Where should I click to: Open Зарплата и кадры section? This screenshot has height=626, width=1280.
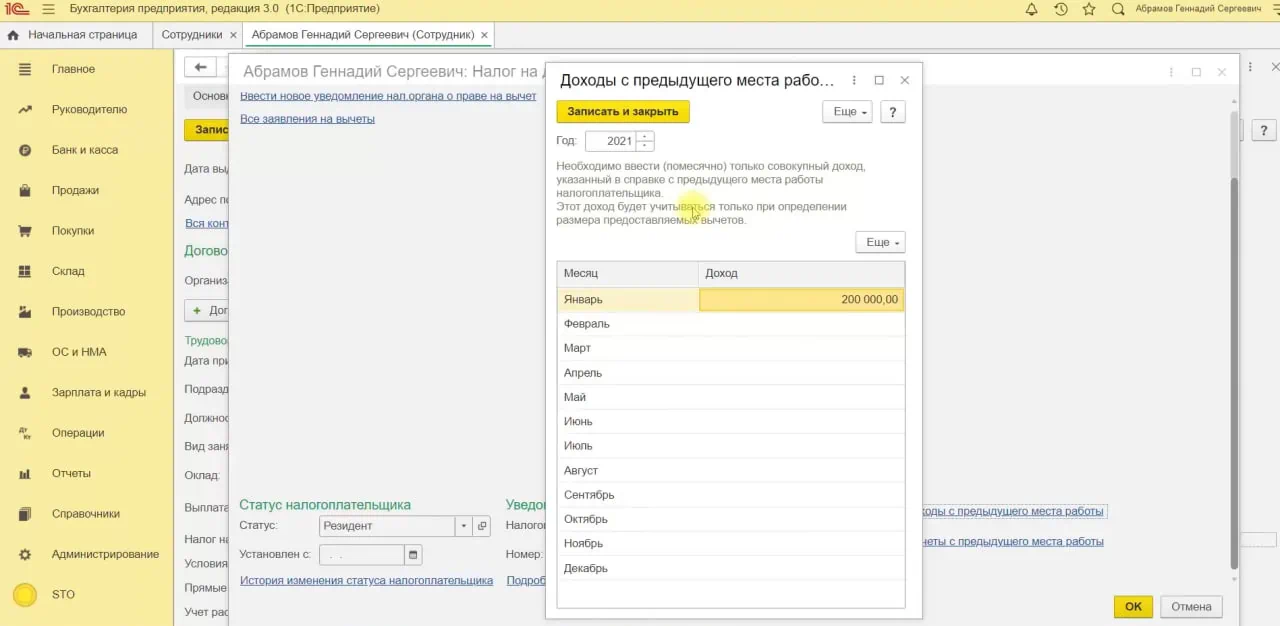(x=98, y=392)
